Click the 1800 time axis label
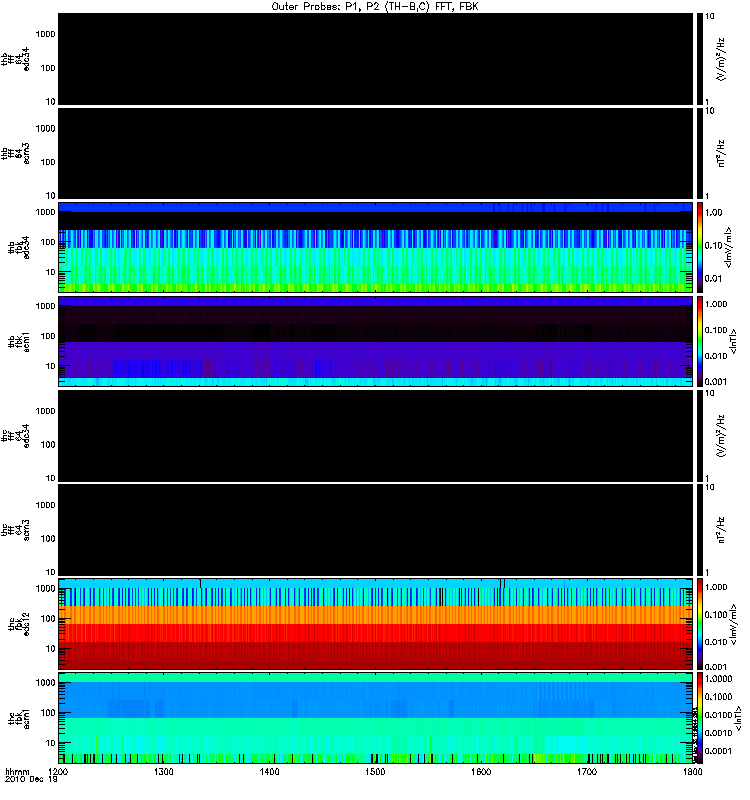Viewport: 750px width, 800px height. pos(692,772)
